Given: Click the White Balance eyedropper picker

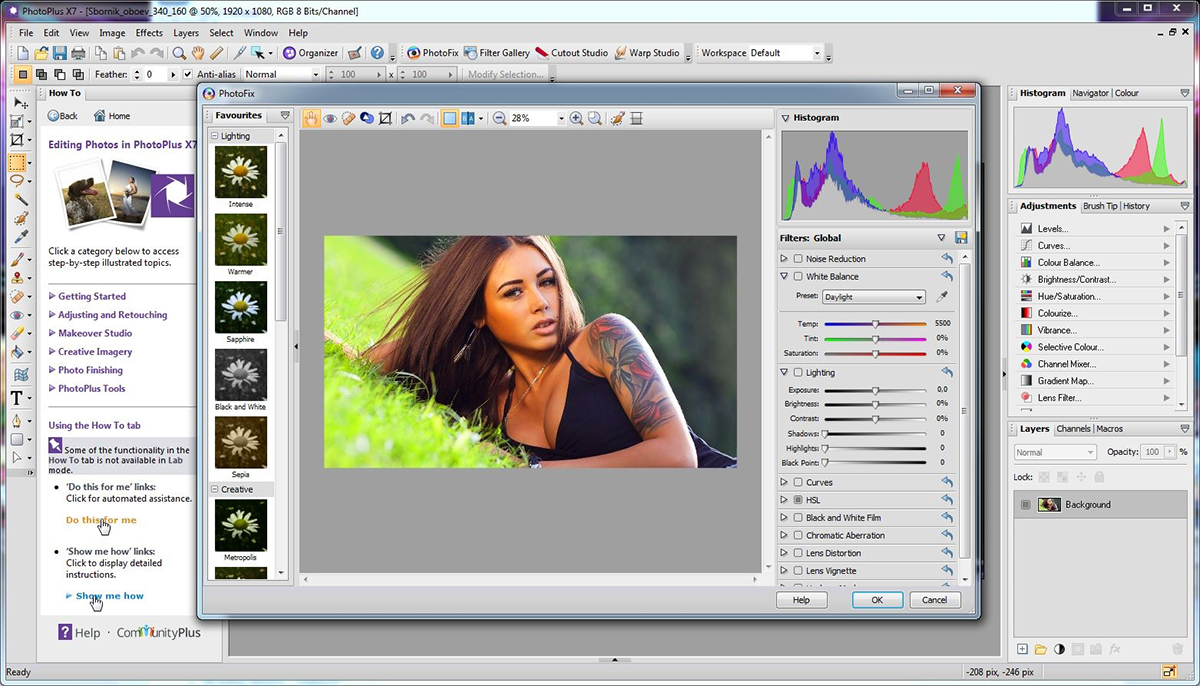Looking at the screenshot, I should point(941,297).
